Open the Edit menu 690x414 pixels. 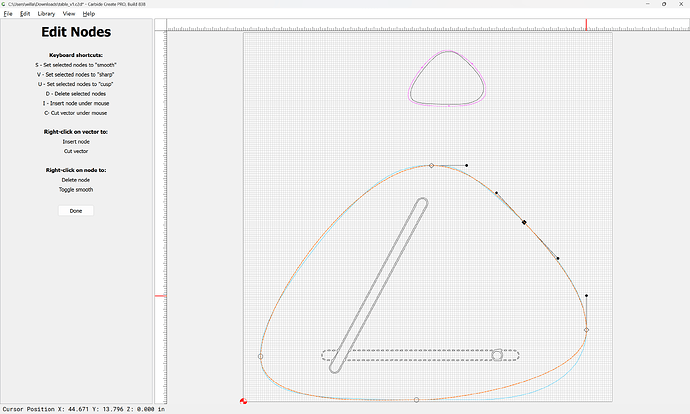point(25,14)
